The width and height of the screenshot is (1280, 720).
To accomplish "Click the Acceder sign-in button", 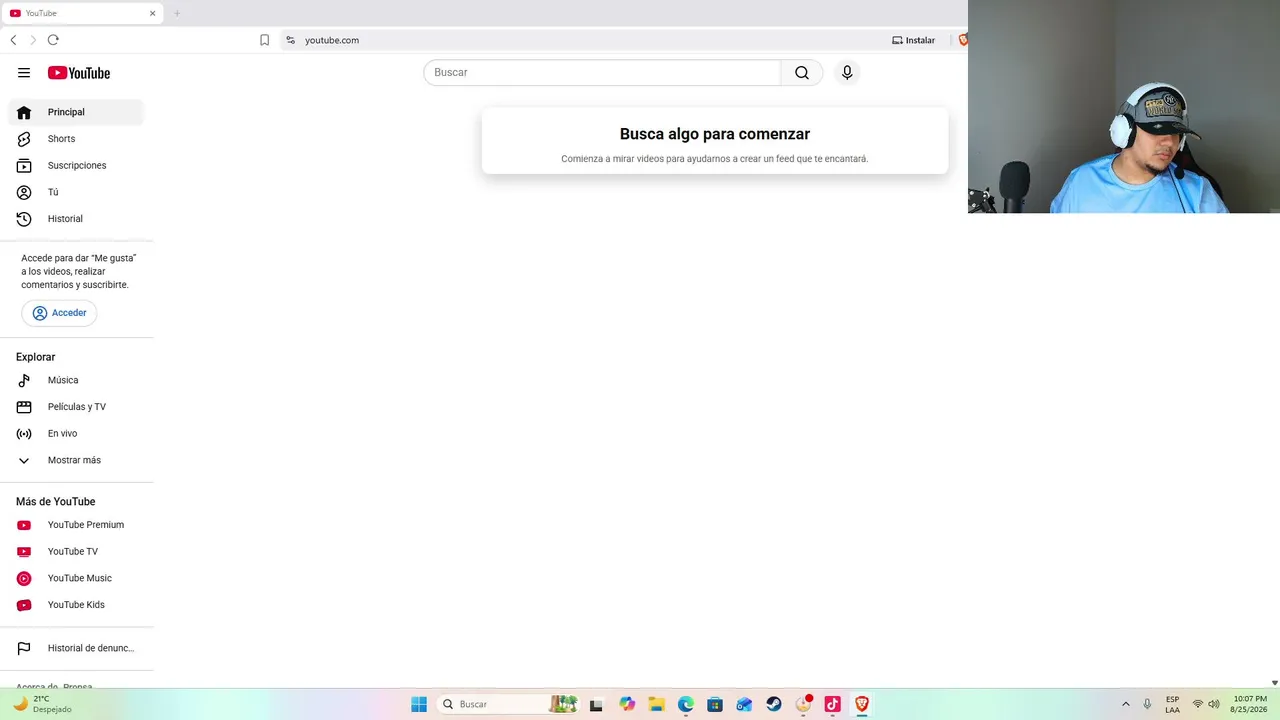I will tap(59, 313).
